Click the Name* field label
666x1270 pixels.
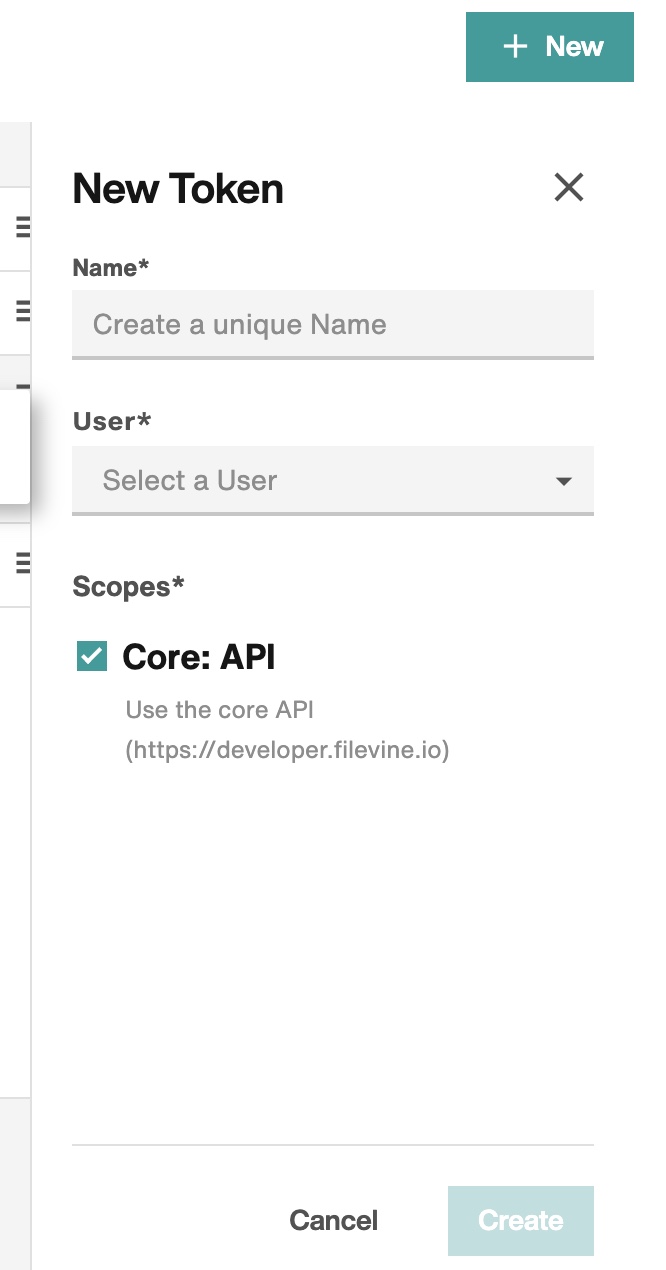tap(111, 268)
